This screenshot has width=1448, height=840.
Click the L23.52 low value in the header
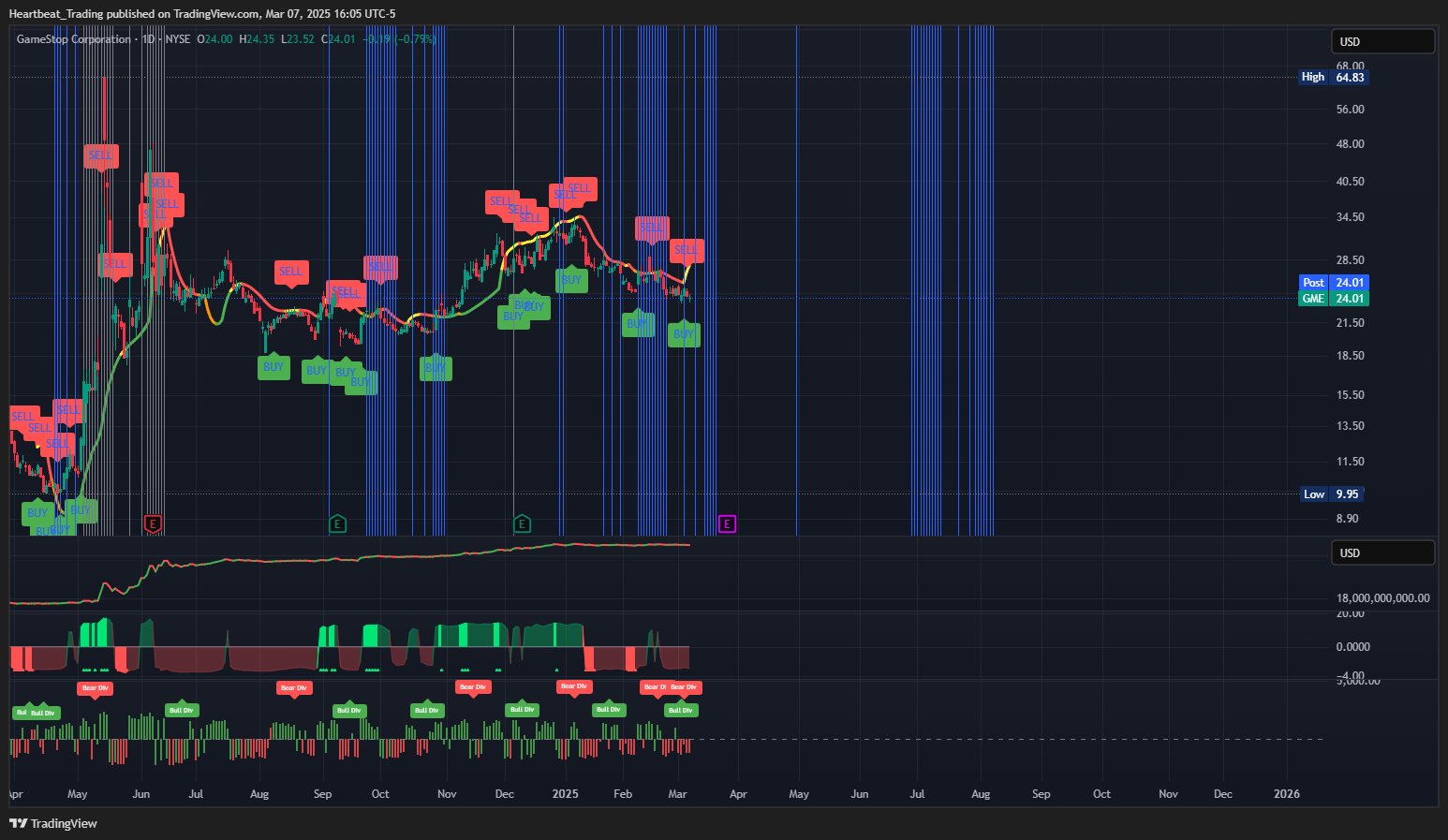click(x=298, y=39)
